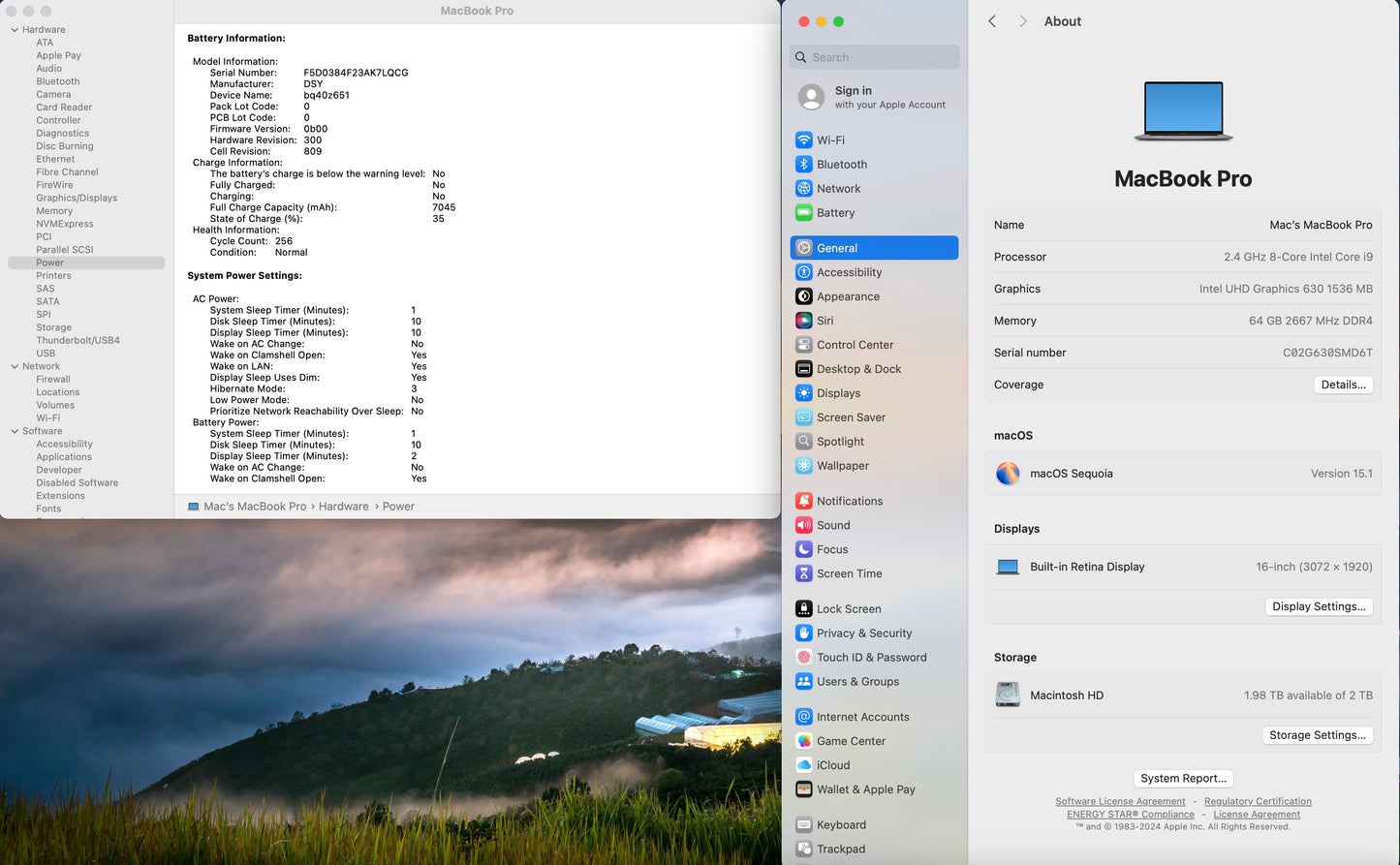Viewport: 1400px width, 865px height.
Task: Collapse the Network section in System Report
Action: 15,366
